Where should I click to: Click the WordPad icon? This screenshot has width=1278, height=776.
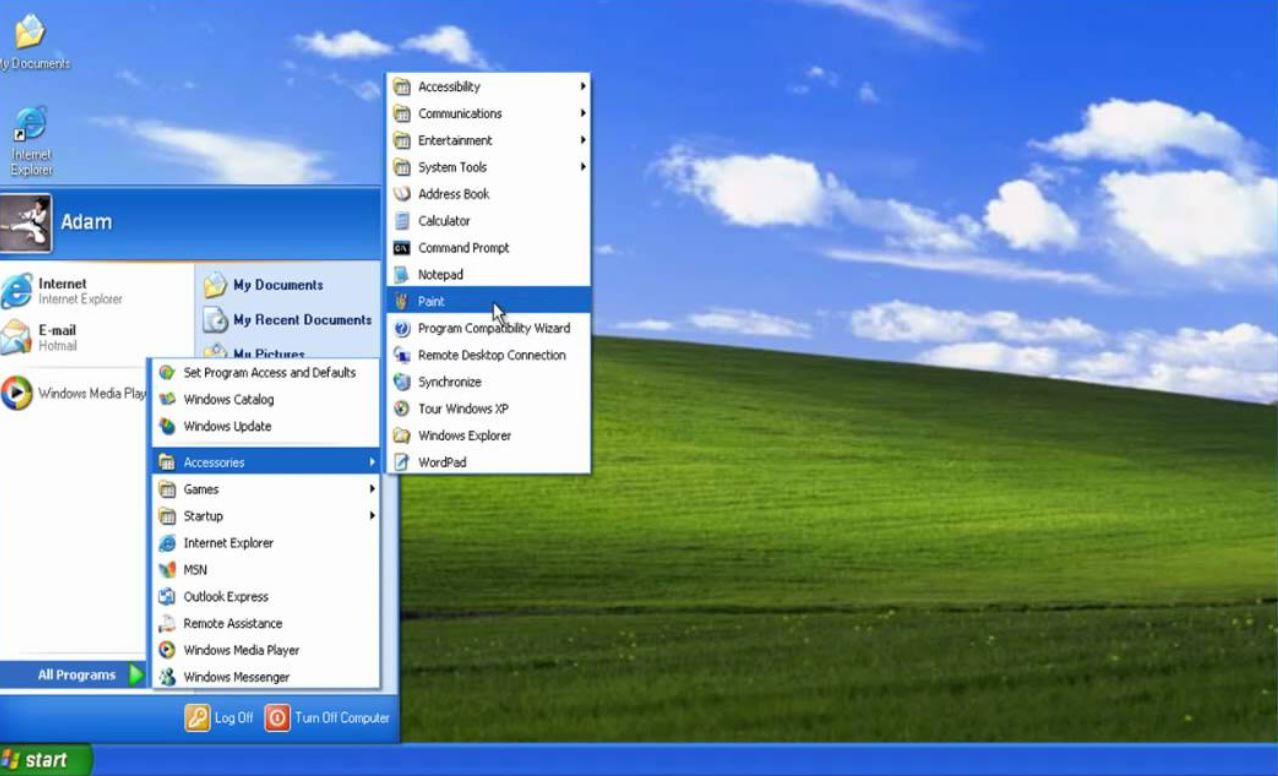tap(402, 462)
